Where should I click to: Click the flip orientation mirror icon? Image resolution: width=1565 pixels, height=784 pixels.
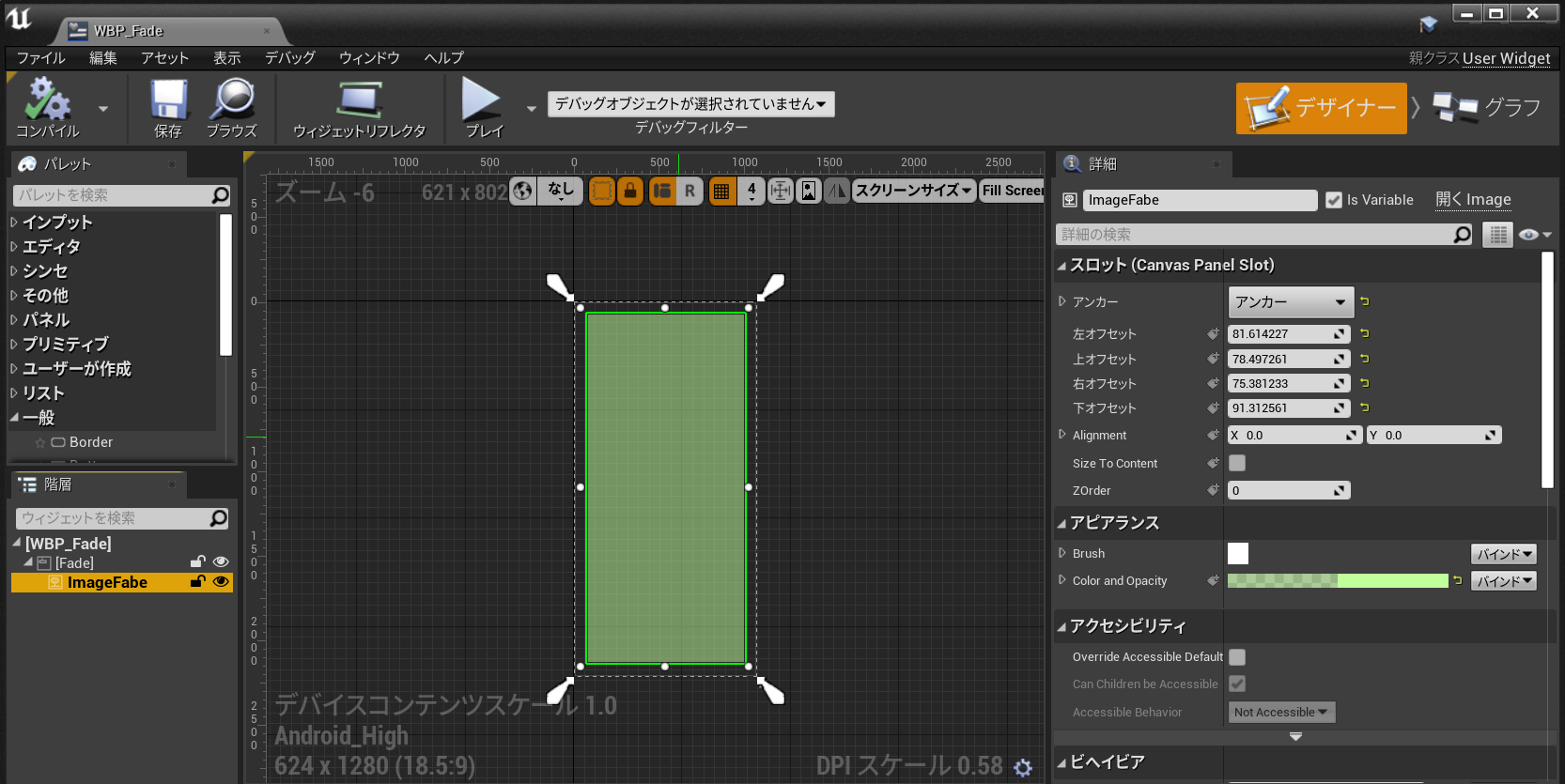point(836,191)
